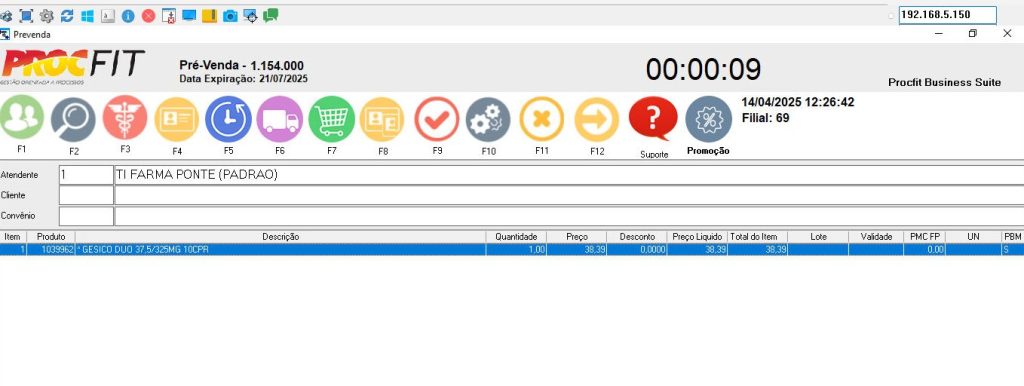This screenshot has width=1024, height=386.
Task: Open the Promoção percent icon
Action: pos(709,120)
